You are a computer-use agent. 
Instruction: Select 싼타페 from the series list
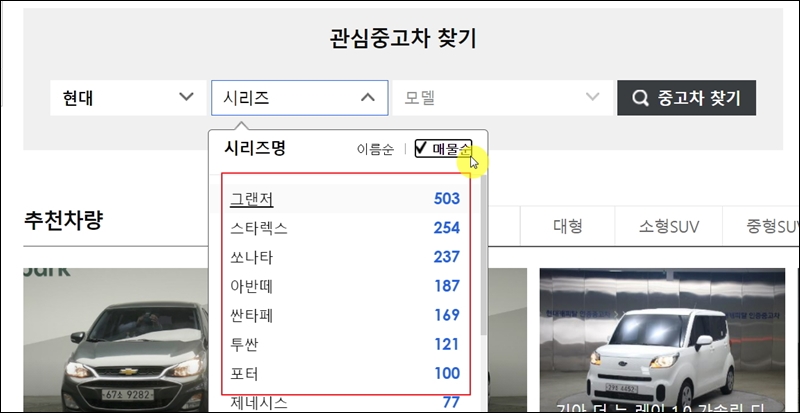(x=252, y=315)
